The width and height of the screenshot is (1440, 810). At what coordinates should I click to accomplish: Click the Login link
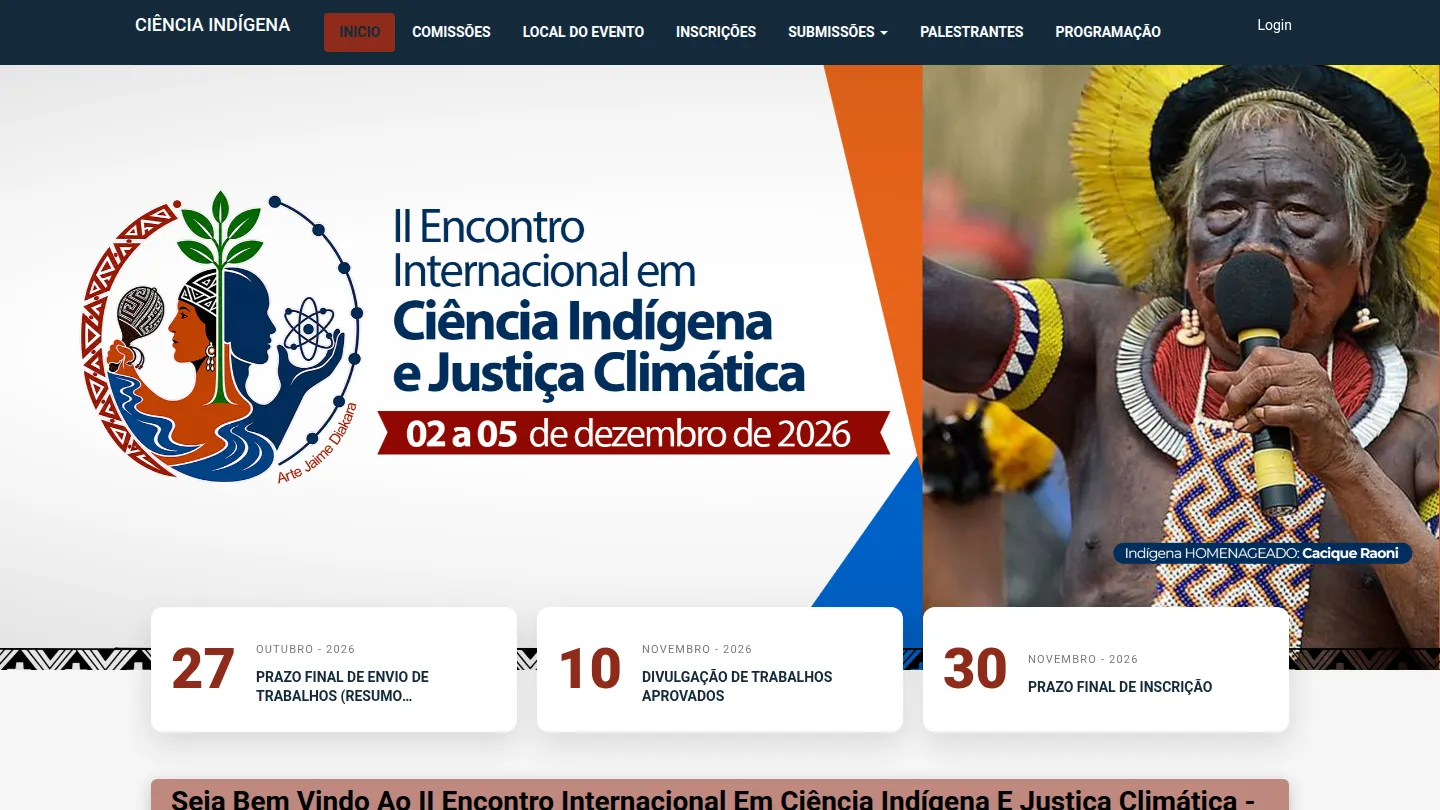[1274, 25]
